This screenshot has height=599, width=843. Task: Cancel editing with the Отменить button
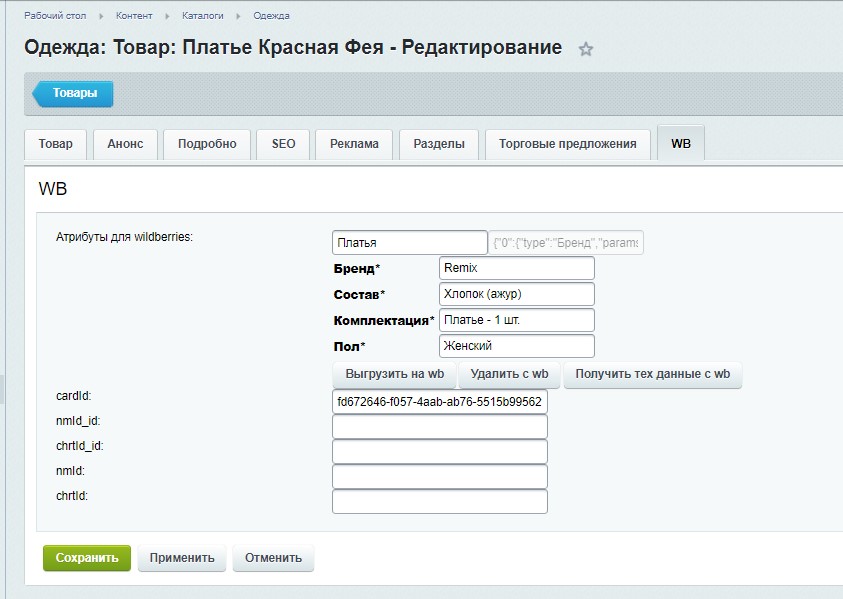click(273, 558)
